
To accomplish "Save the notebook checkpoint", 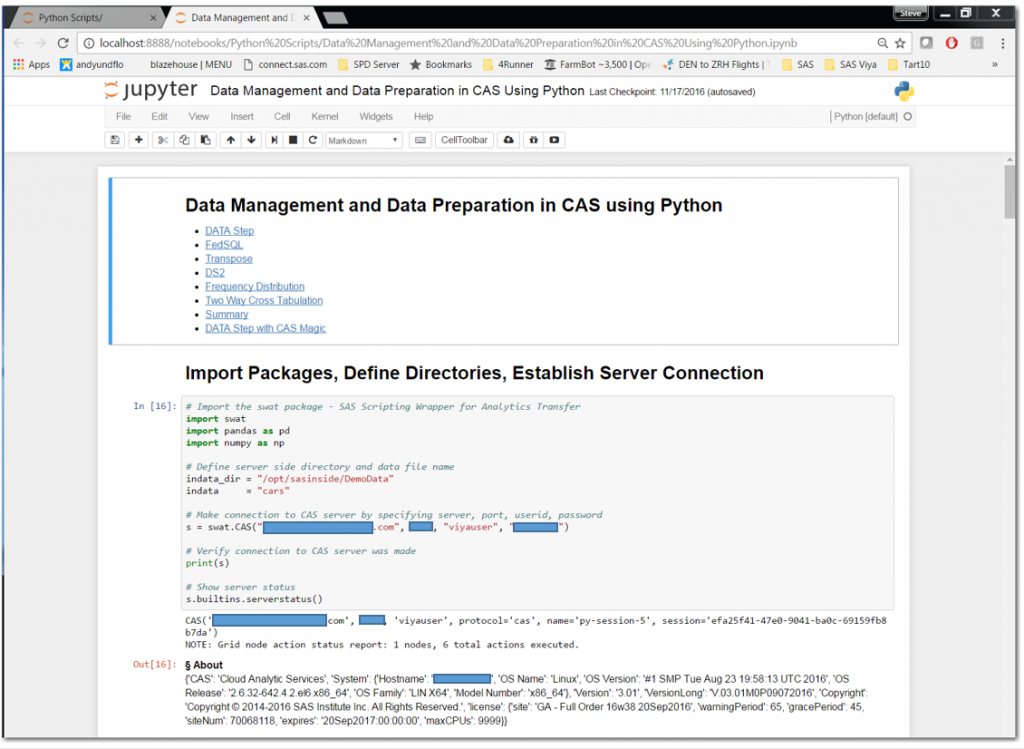I will coord(115,139).
